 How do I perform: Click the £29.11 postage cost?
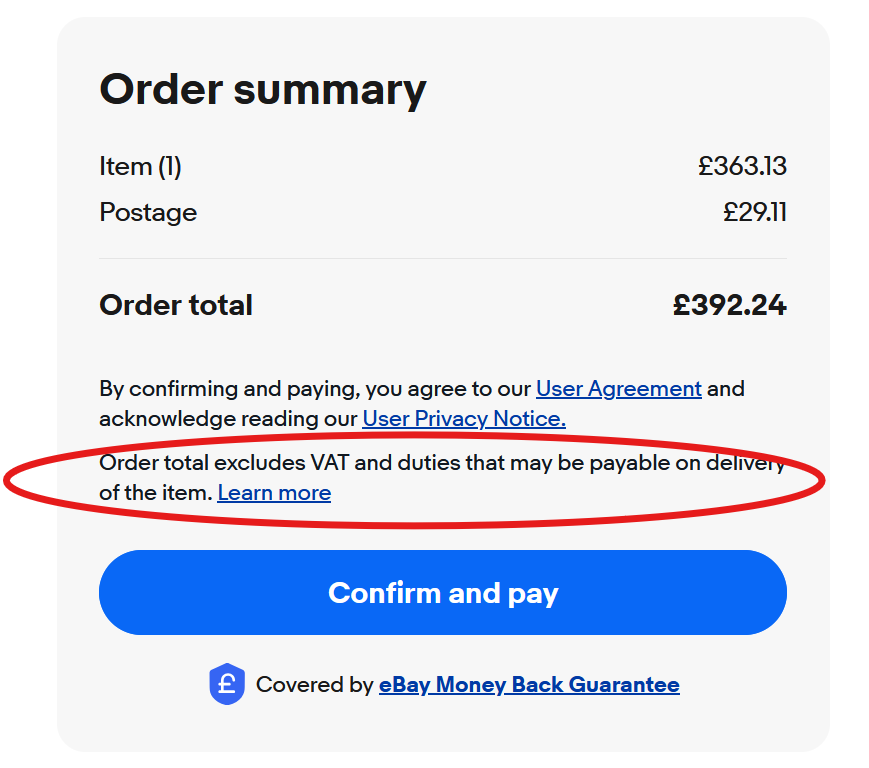coord(755,212)
